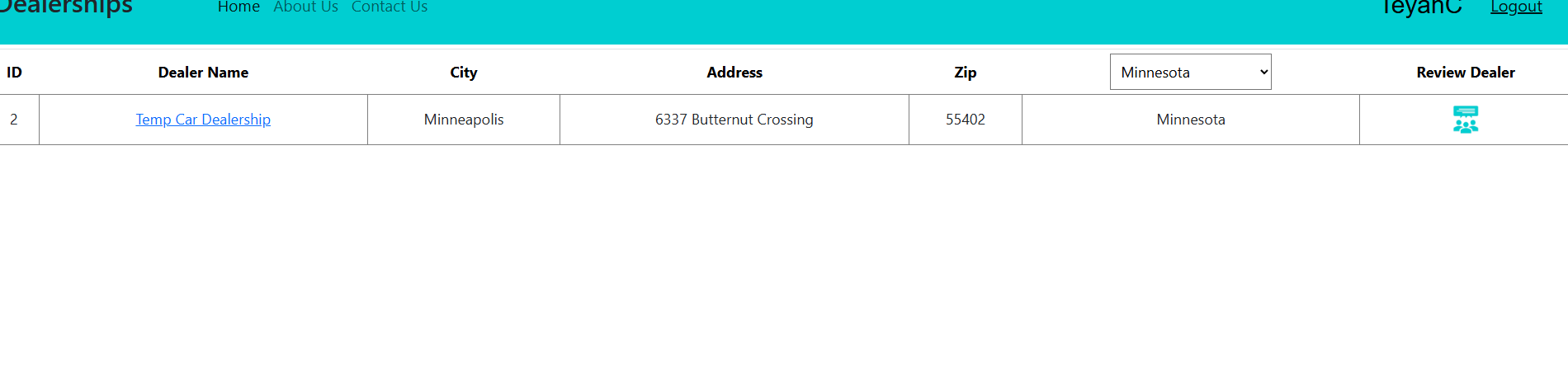Open the Temp Car Dealership link

click(203, 120)
